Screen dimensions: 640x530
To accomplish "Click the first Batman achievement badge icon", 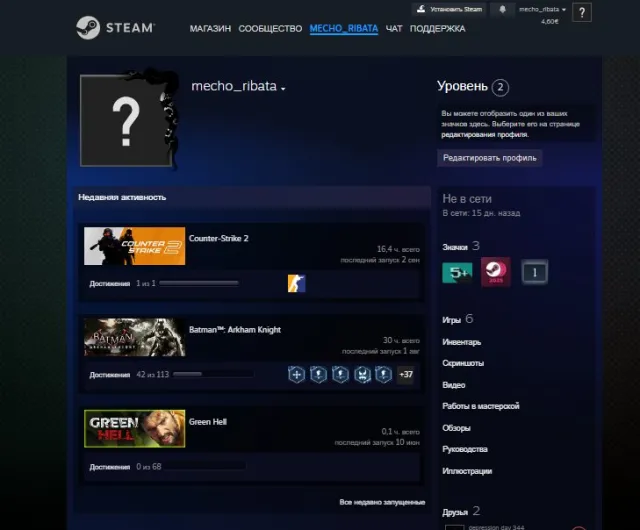I will coord(296,374).
